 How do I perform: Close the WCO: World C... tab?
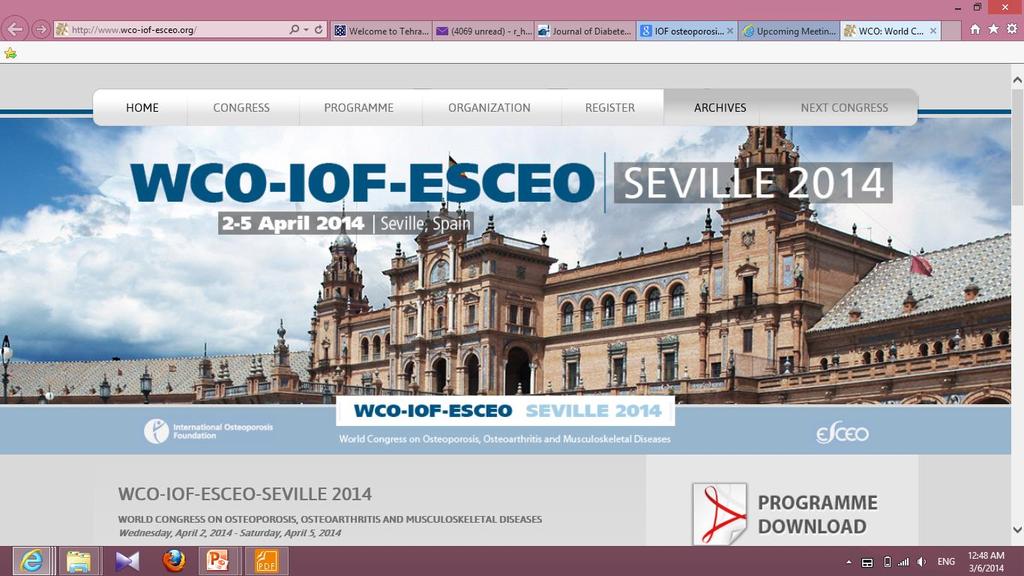(x=933, y=31)
